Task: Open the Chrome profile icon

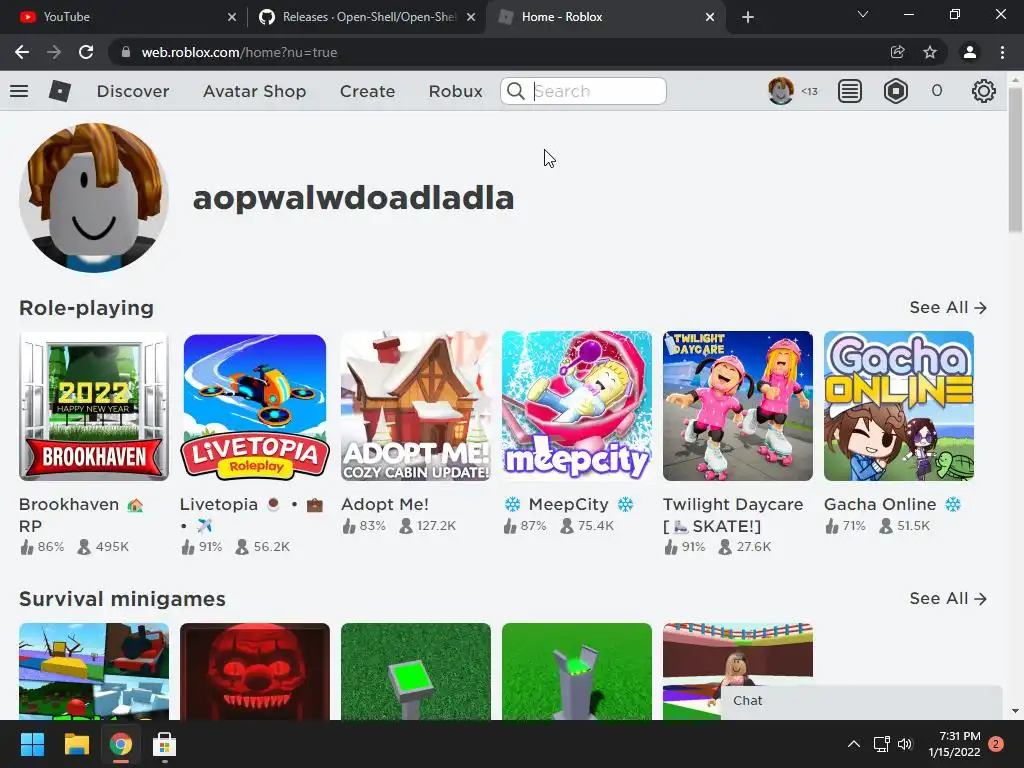Action: 970,52
